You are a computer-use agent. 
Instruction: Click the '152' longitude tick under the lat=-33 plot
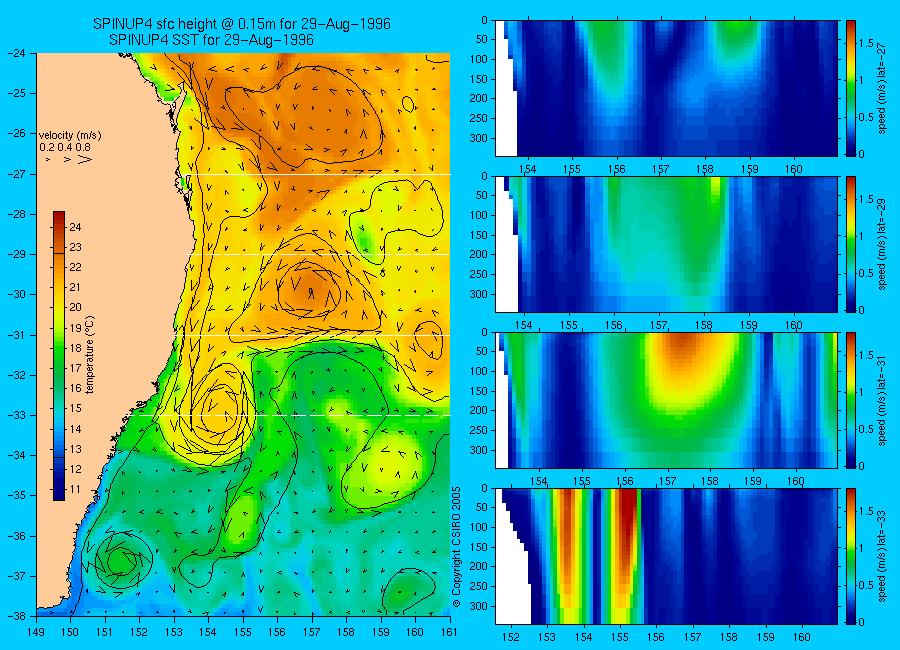coord(510,637)
